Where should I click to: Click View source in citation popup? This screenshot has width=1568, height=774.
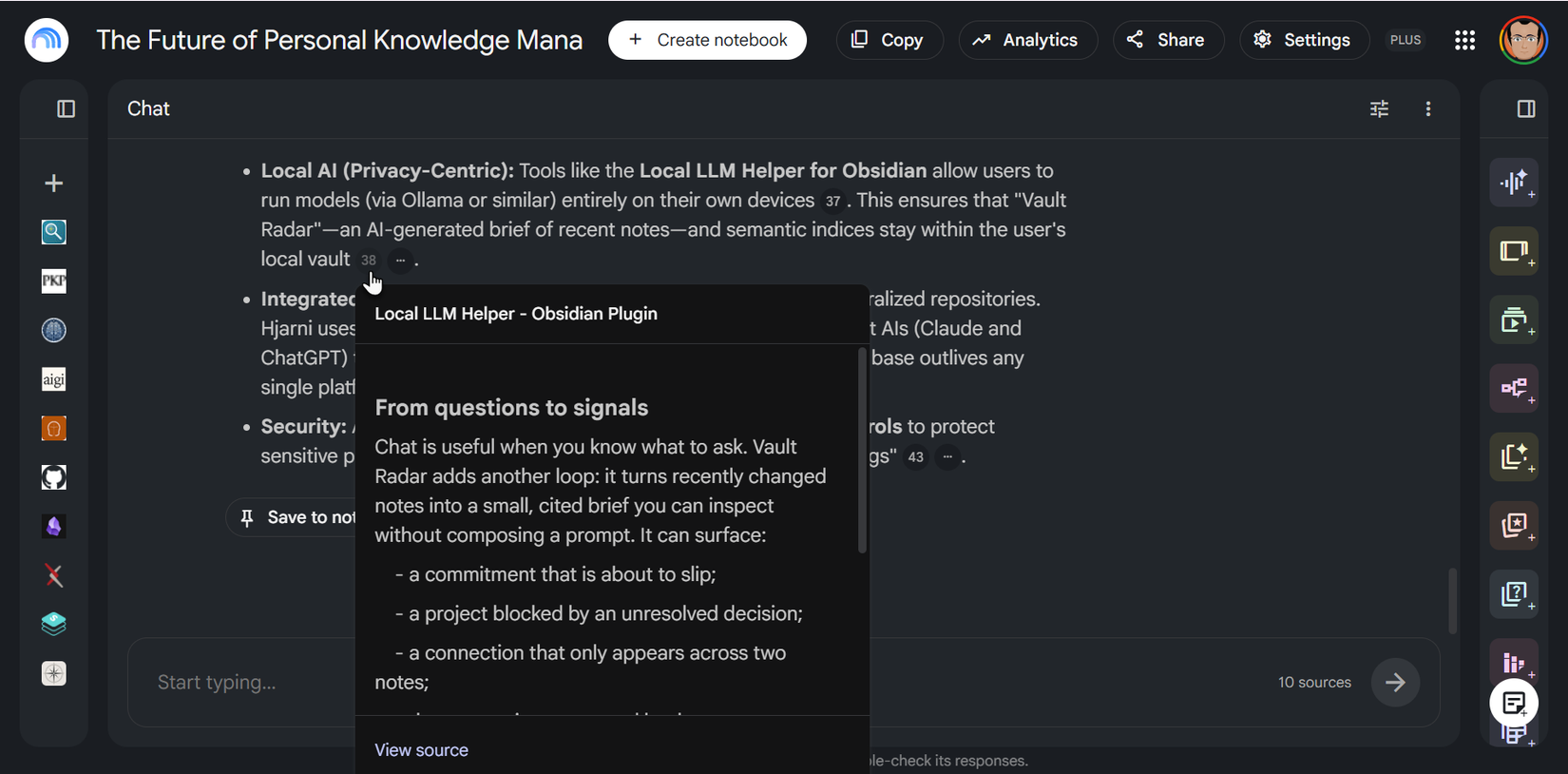(x=421, y=750)
